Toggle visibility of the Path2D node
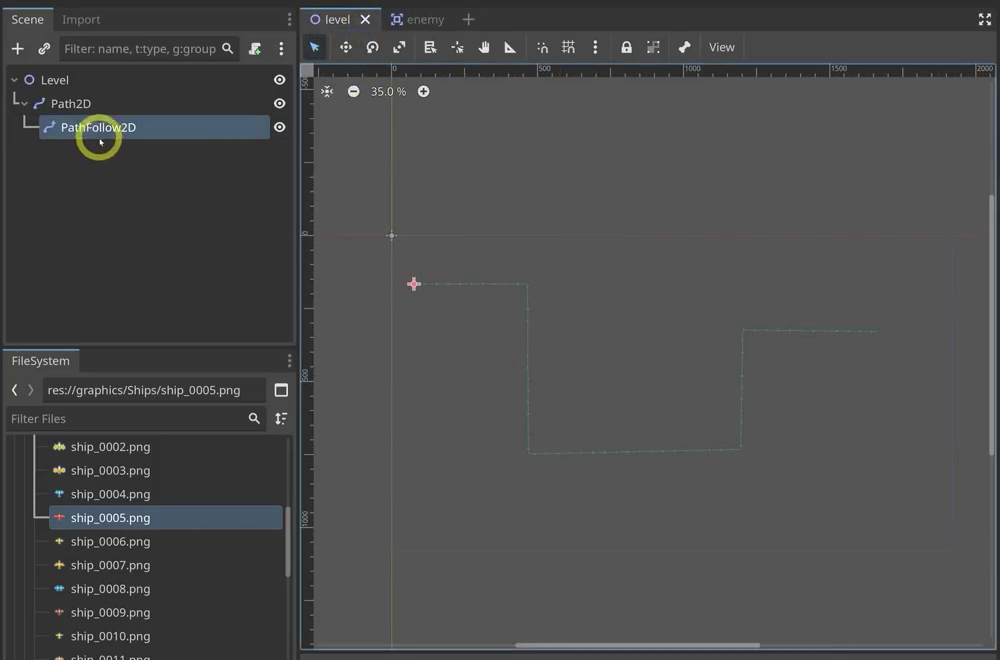The height and width of the screenshot is (660, 1000). click(x=279, y=103)
